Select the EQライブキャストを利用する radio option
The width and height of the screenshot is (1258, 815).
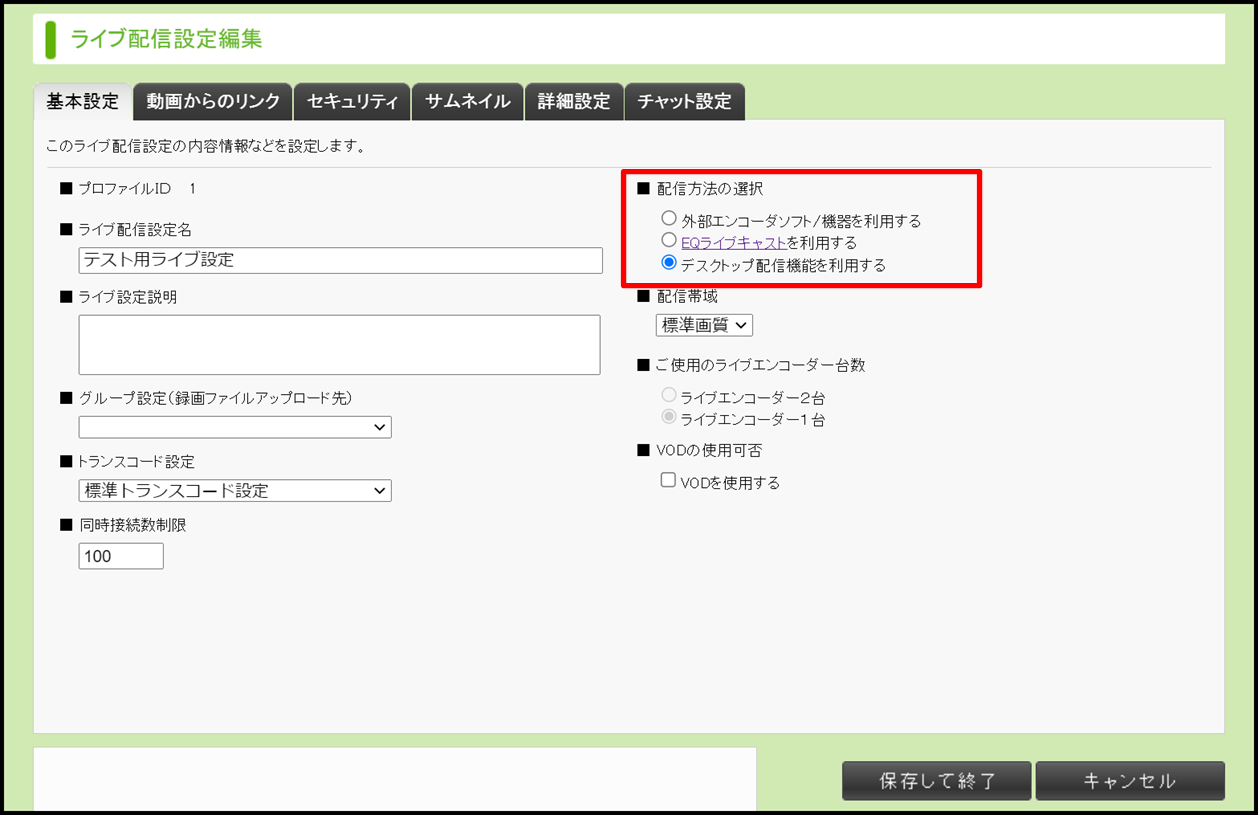pos(669,240)
